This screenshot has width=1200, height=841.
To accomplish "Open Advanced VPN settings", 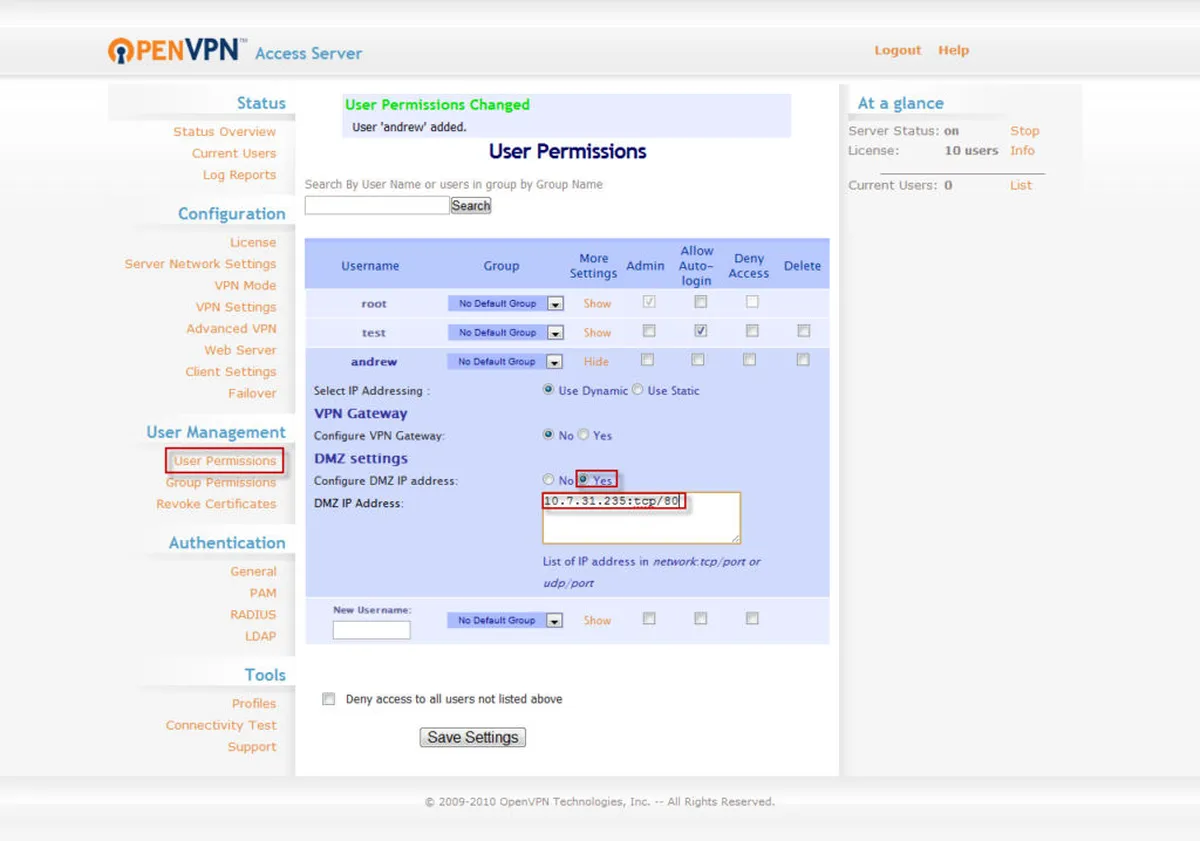I will [231, 328].
